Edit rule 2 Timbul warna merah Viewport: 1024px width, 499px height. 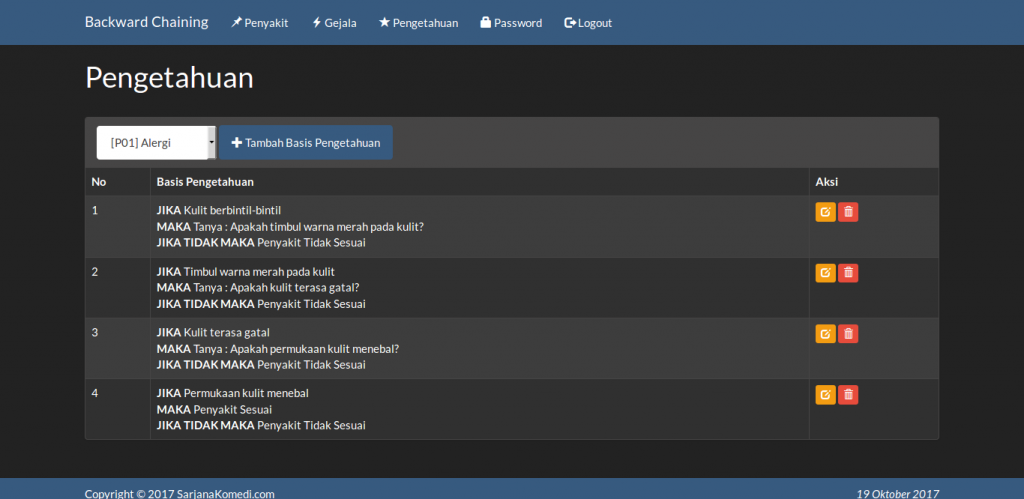pyautogui.click(x=825, y=273)
